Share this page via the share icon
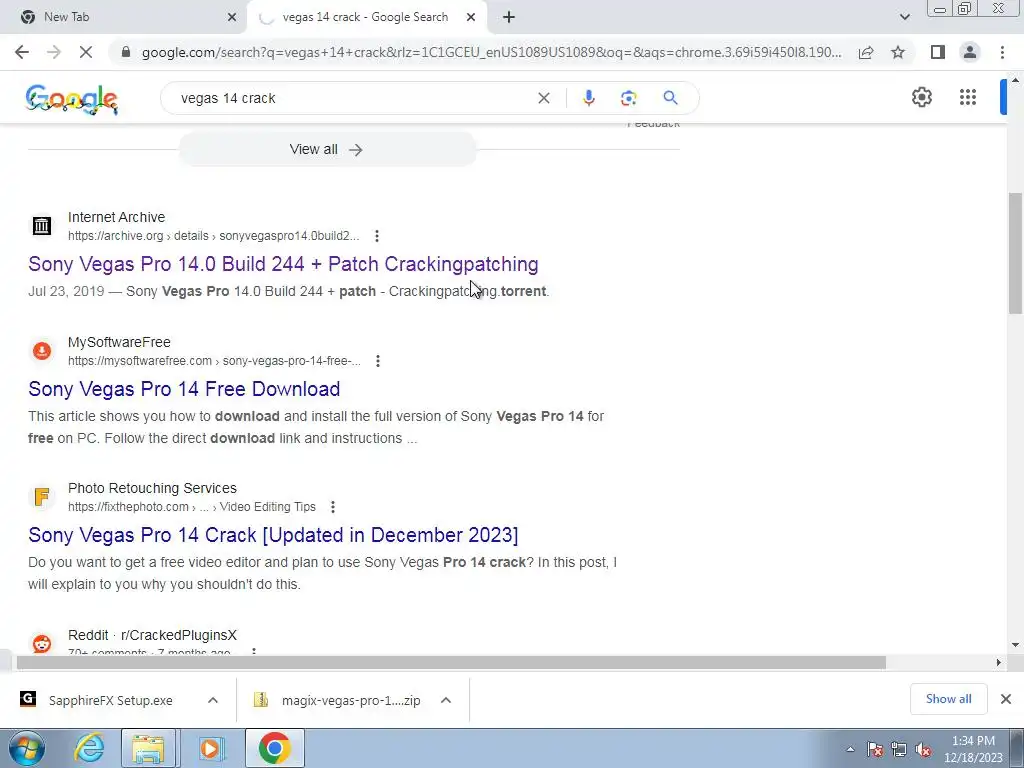Image resolution: width=1024 pixels, height=768 pixels. (x=866, y=52)
